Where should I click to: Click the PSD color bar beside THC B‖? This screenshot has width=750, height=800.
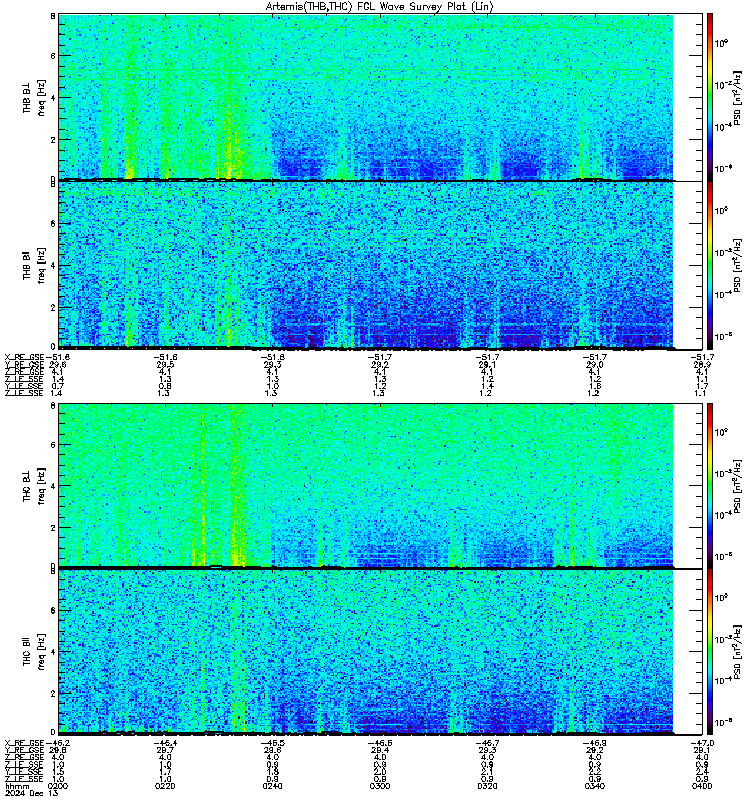click(x=710, y=652)
